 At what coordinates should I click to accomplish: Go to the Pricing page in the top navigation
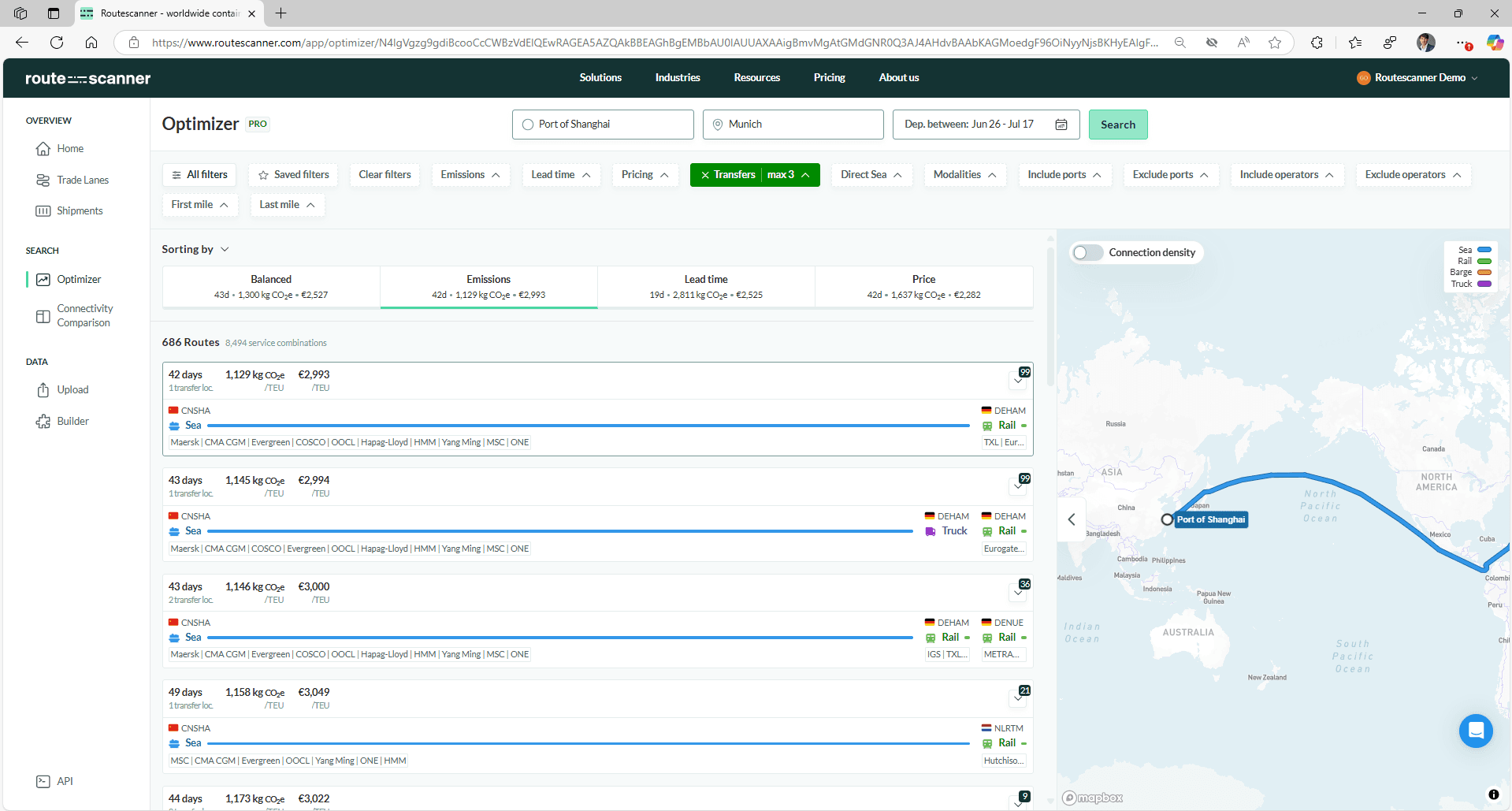point(830,78)
